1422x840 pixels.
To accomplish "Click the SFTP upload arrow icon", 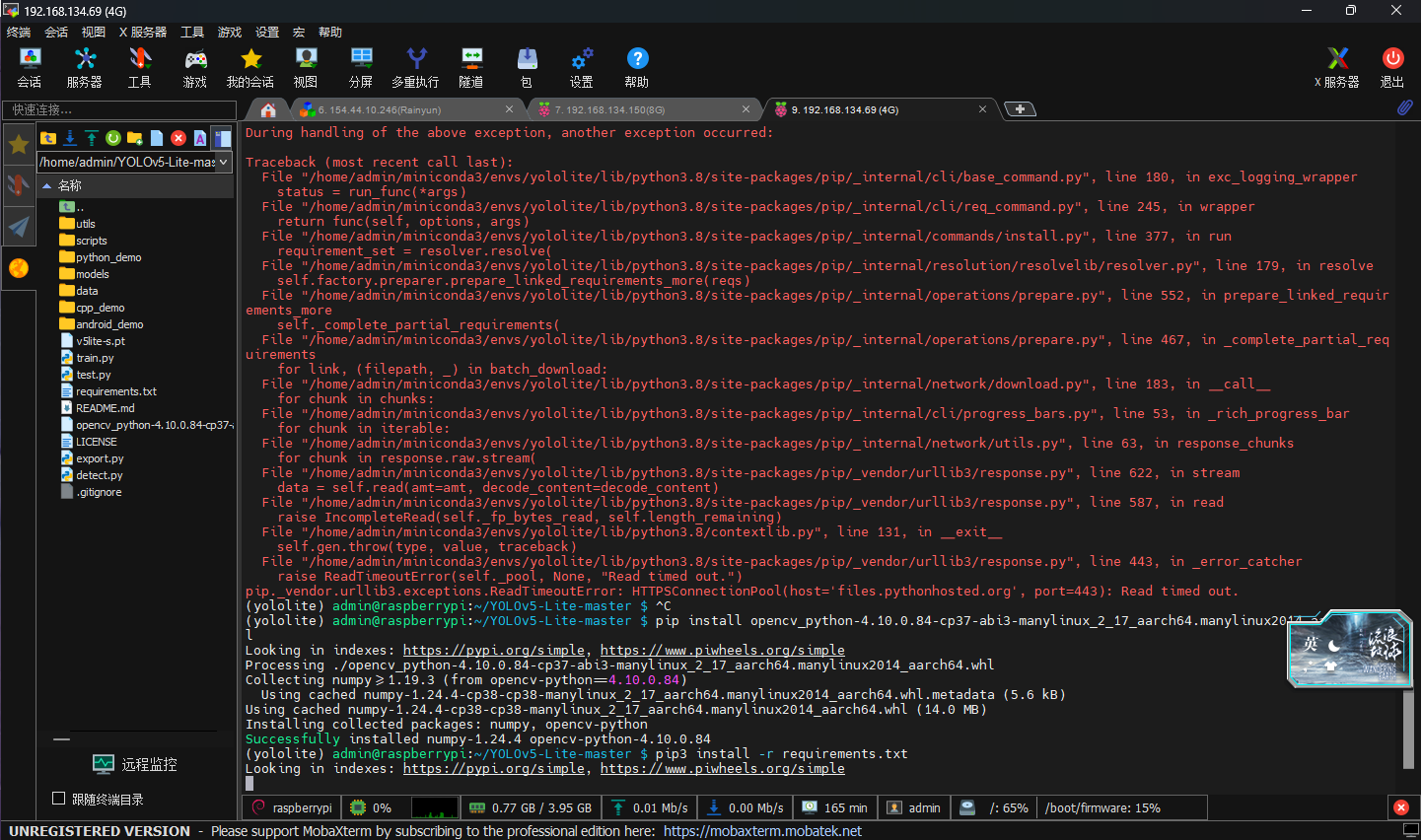I will (92, 138).
